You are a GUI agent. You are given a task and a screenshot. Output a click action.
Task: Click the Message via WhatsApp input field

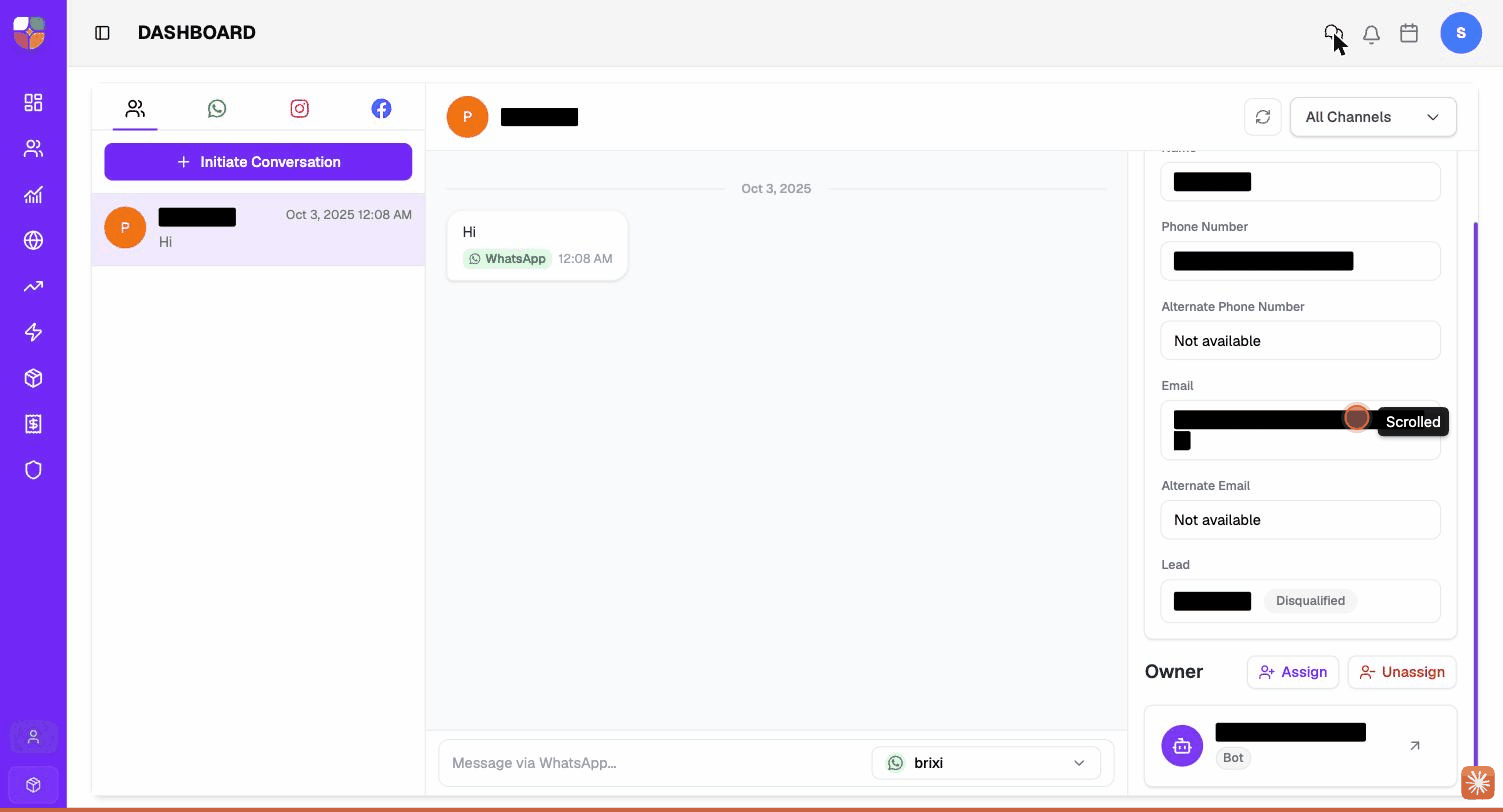655,763
